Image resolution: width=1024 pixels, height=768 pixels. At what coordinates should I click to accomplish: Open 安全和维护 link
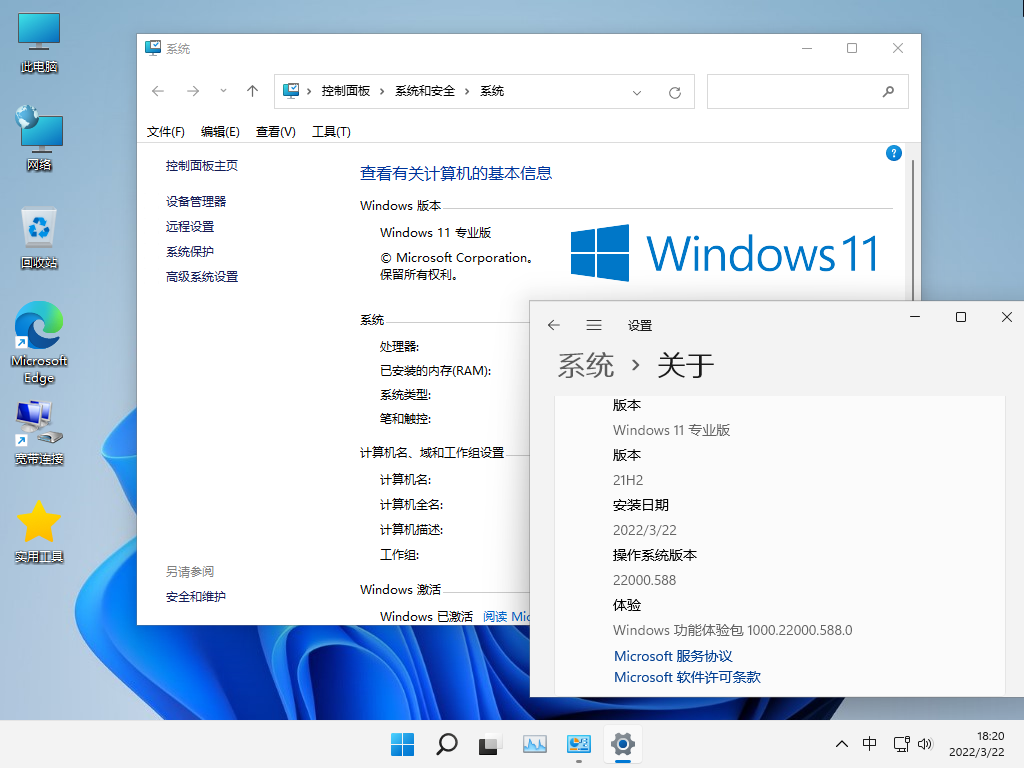[196, 597]
